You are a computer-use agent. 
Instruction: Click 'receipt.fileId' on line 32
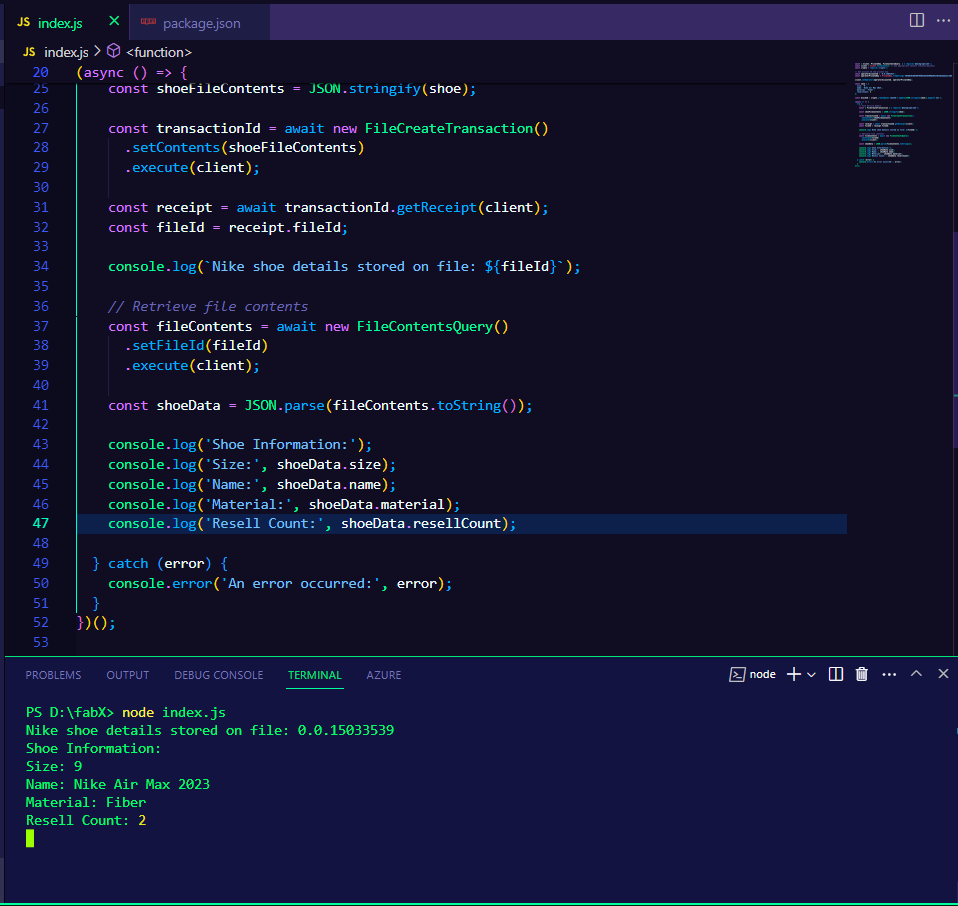pos(284,227)
